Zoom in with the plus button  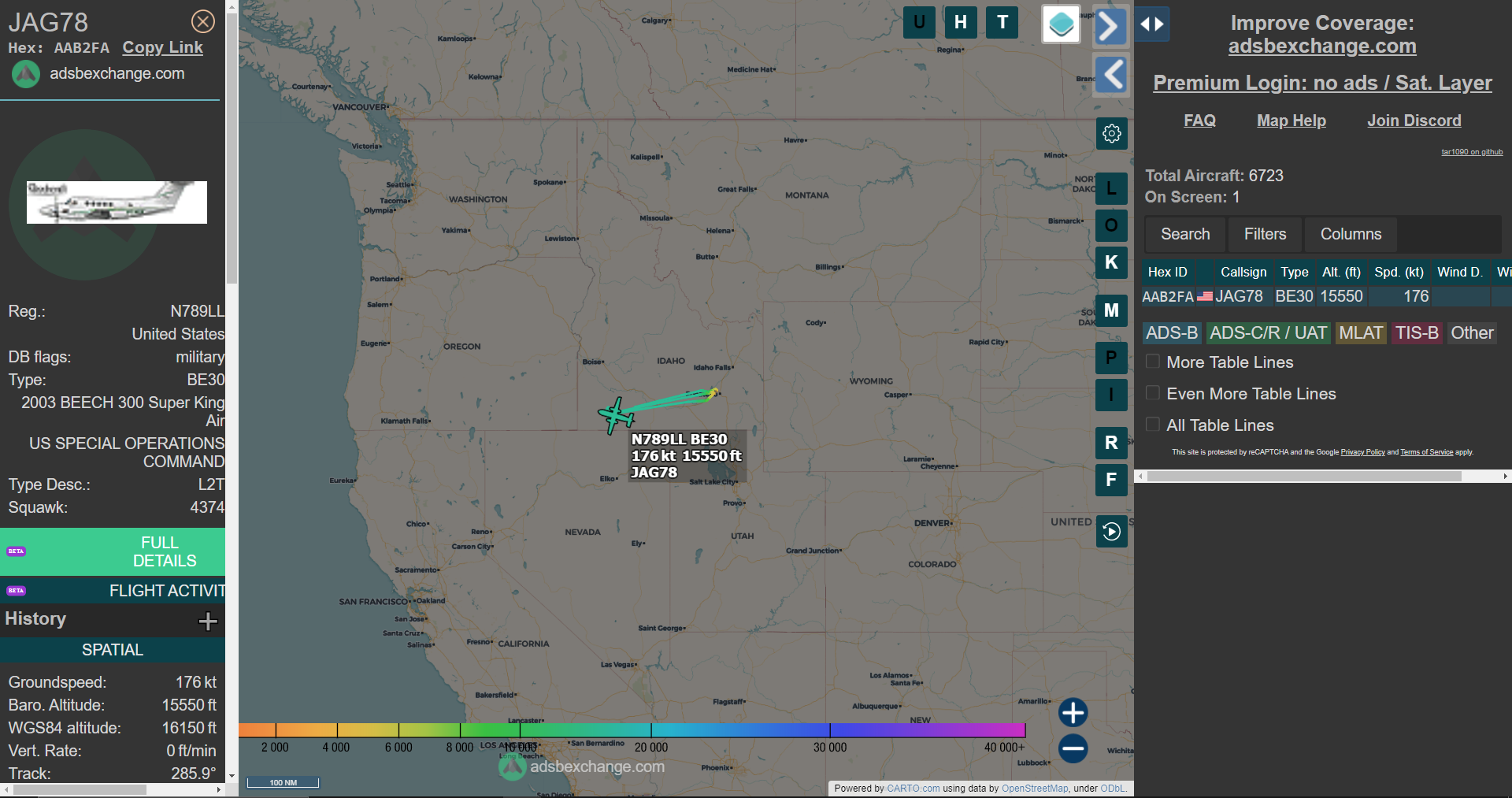pos(1073,712)
